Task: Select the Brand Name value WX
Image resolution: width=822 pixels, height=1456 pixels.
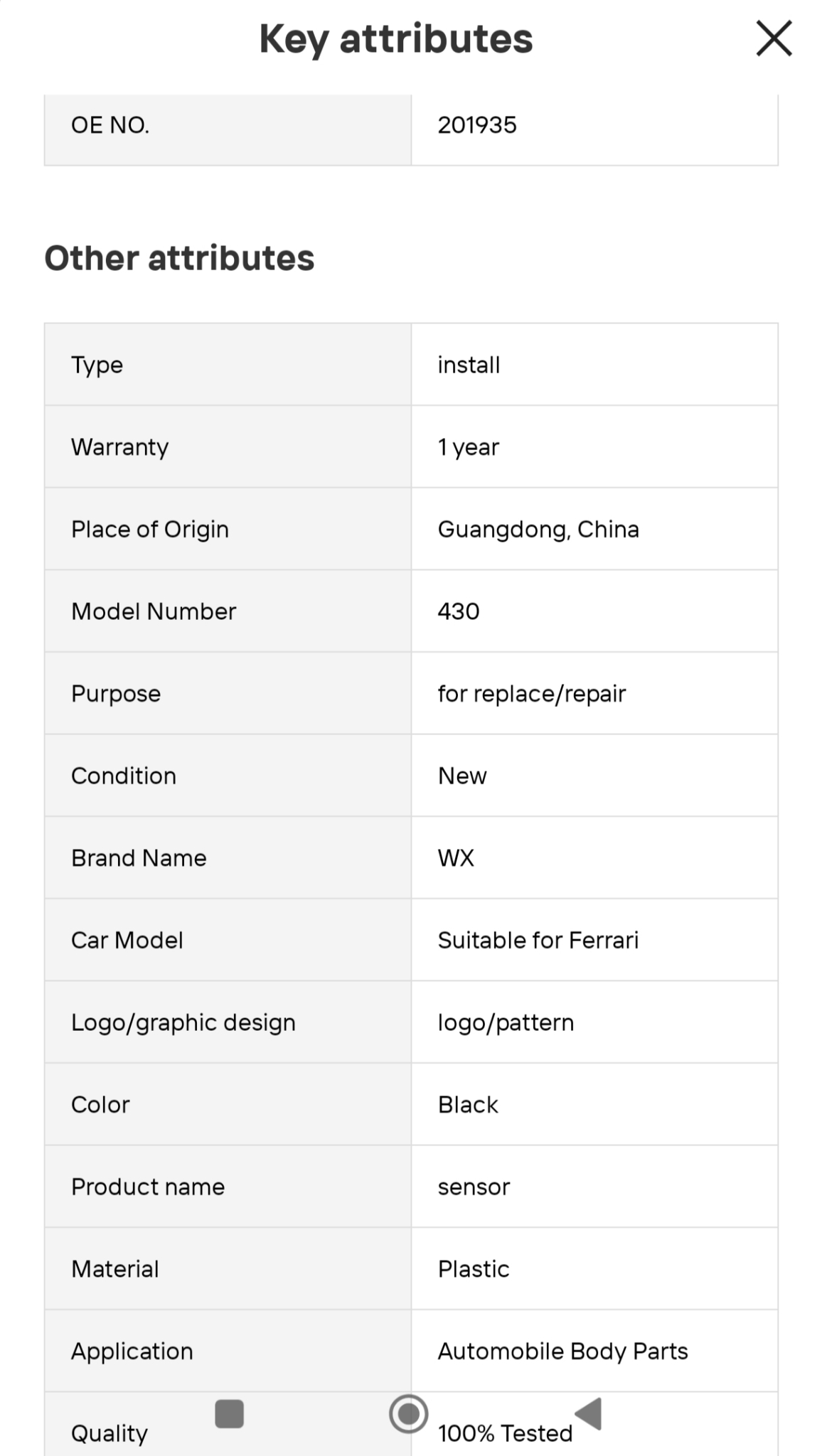Action: click(456, 858)
